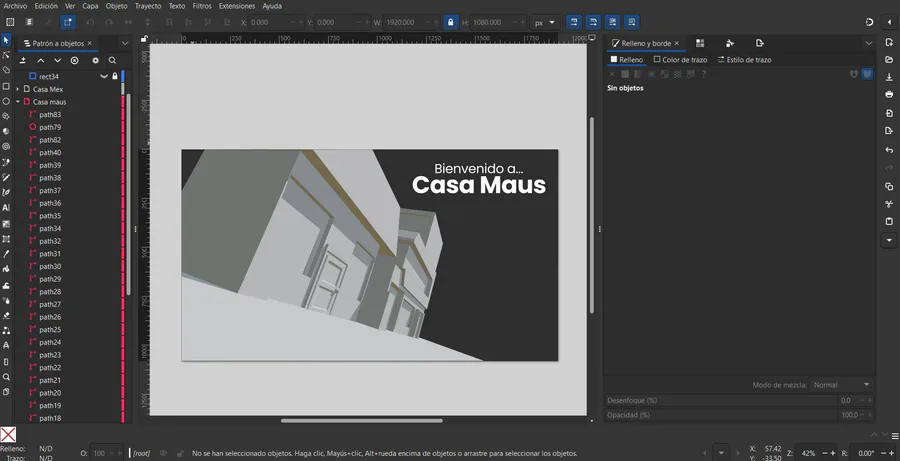Image resolution: width=900 pixels, height=461 pixels.
Task: Click the Opacidad (%) slider
Action: tap(739, 414)
